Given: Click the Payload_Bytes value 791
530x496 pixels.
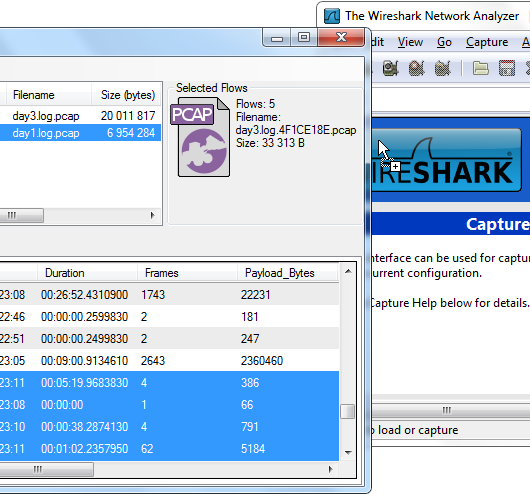Looking at the screenshot, I should click(x=249, y=426).
